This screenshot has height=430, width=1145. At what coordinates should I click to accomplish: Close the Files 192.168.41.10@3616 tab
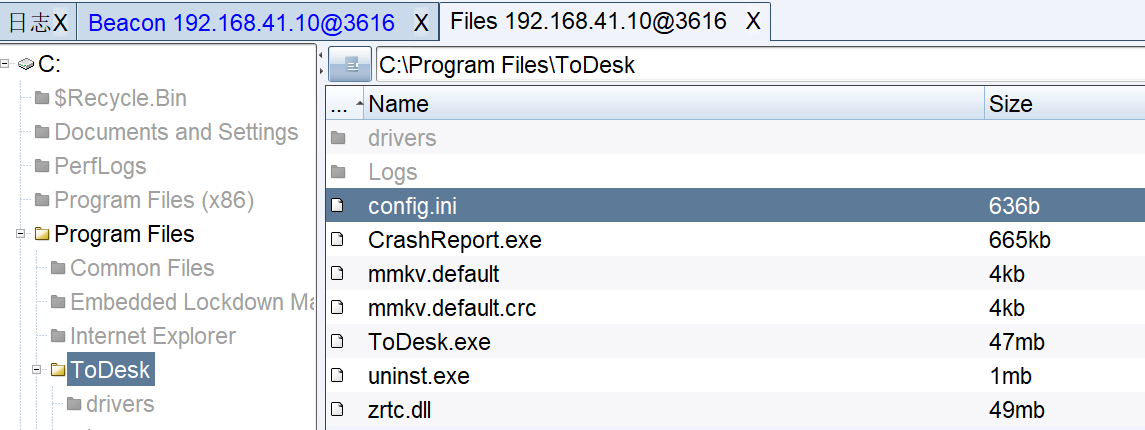tap(754, 21)
